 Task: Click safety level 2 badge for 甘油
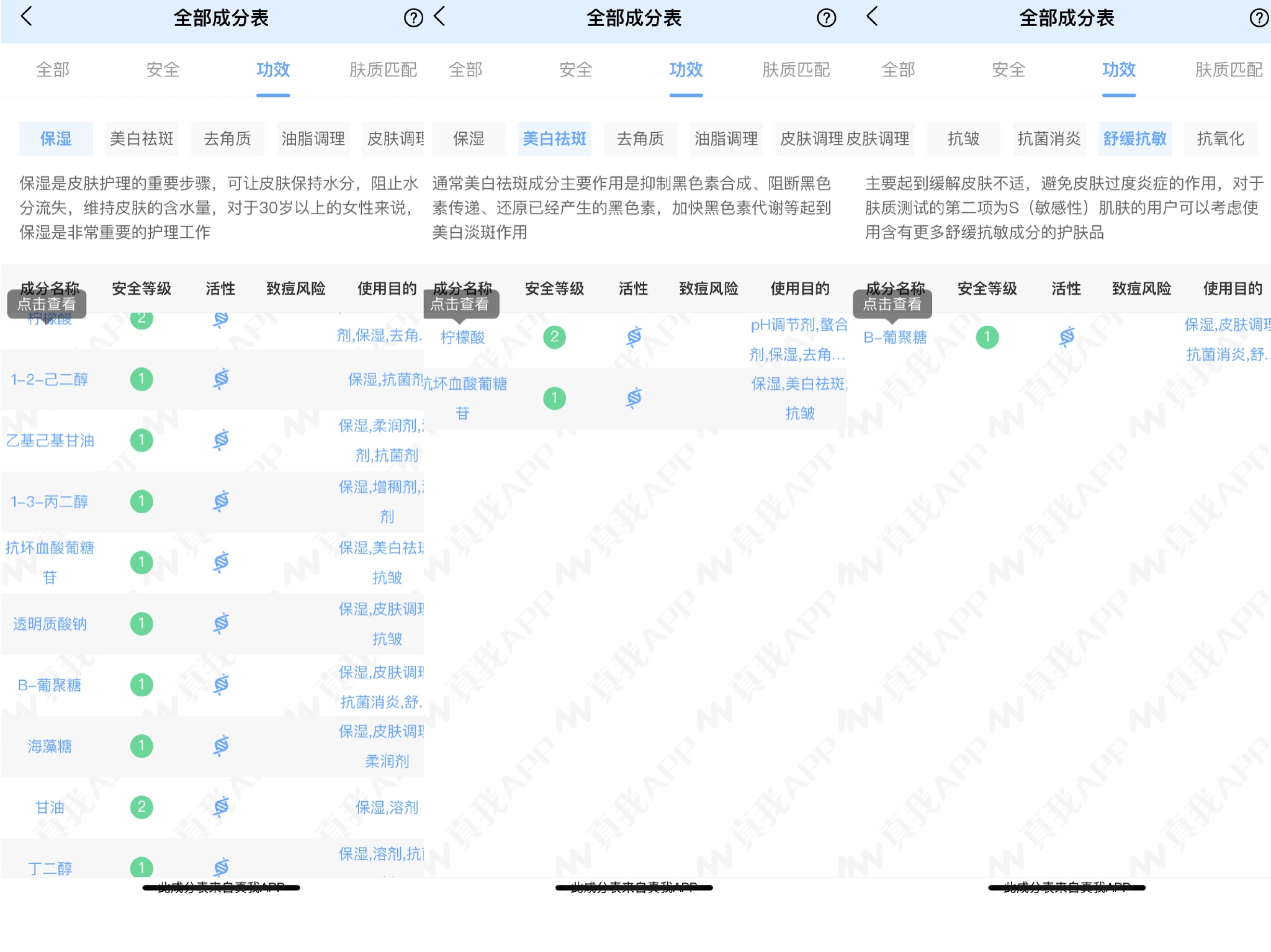tap(141, 807)
